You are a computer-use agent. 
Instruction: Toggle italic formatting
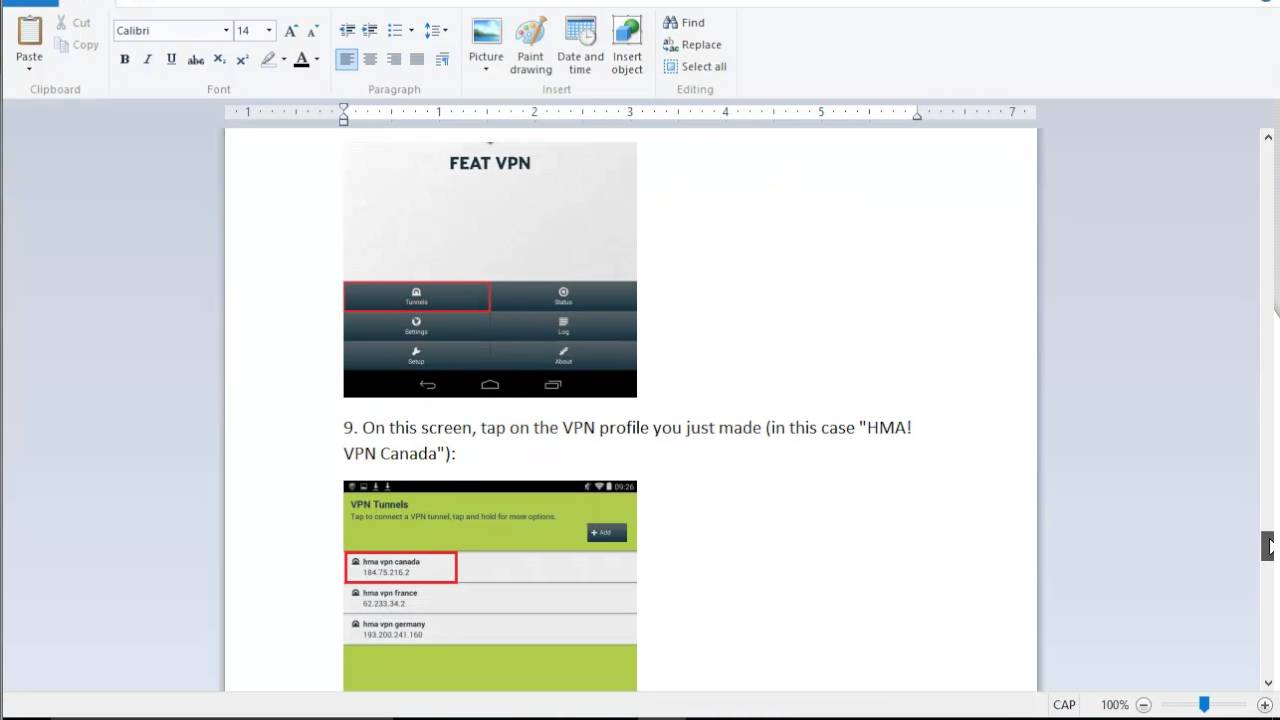coord(148,59)
